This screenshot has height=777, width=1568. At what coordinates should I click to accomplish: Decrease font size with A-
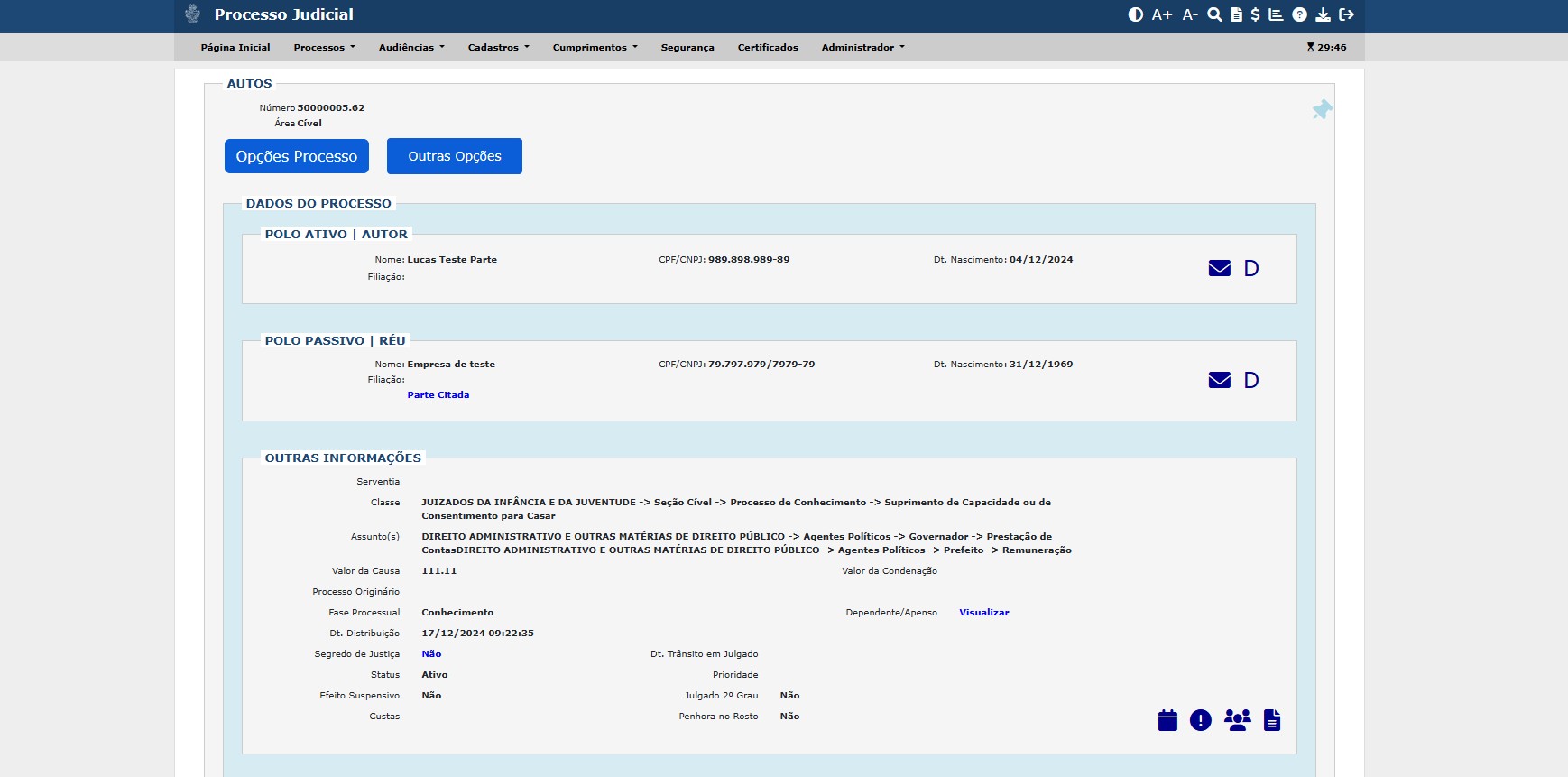pyautogui.click(x=1190, y=14)
